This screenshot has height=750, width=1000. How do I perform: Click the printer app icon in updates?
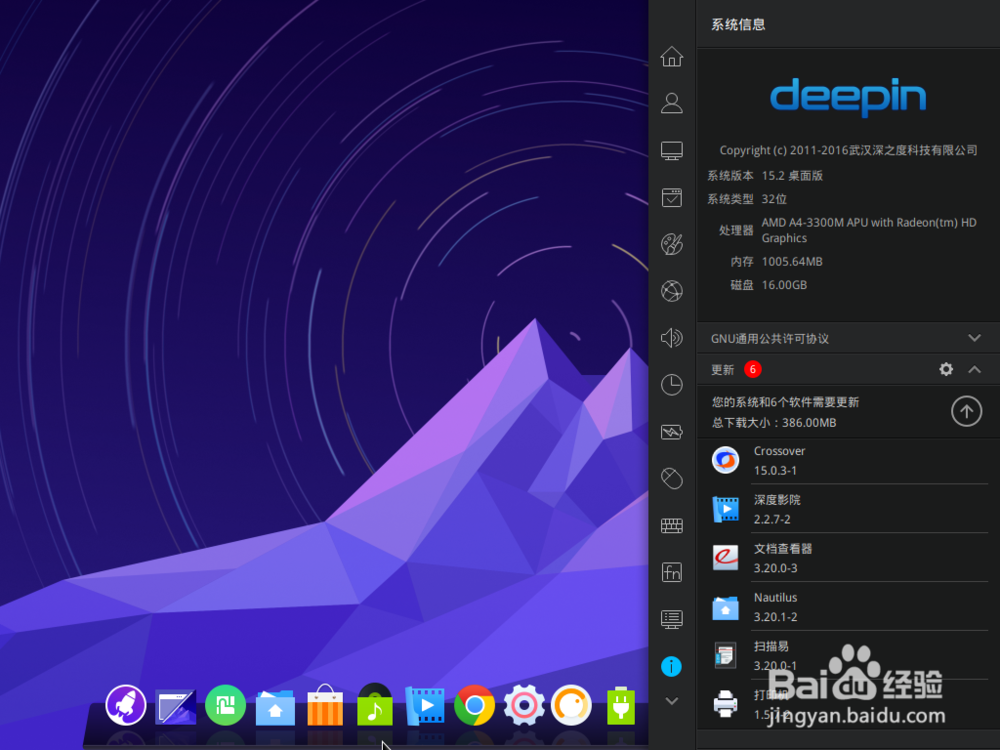click(725, 704)
